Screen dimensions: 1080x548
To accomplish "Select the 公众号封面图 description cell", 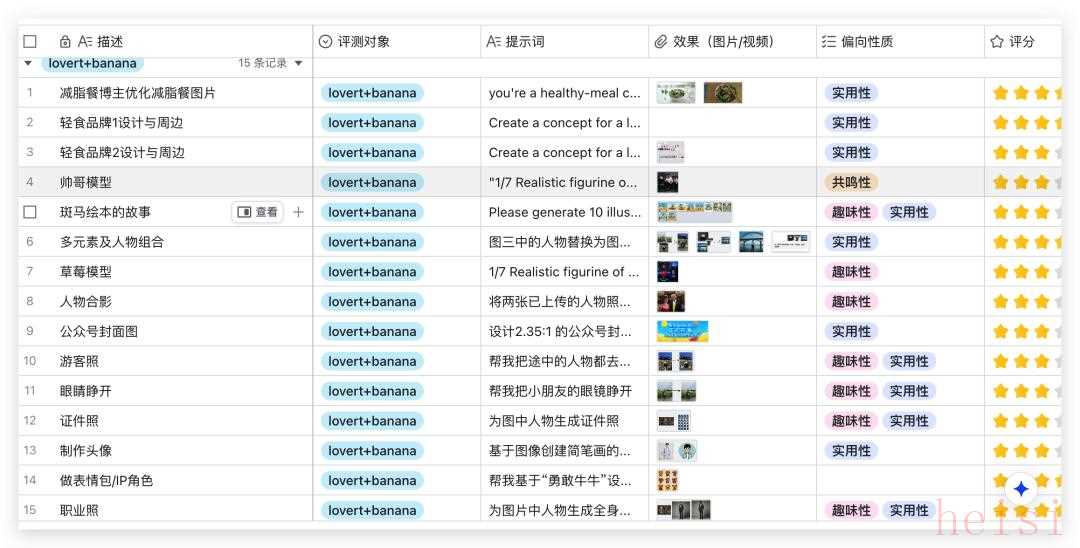I will point(99,331).
